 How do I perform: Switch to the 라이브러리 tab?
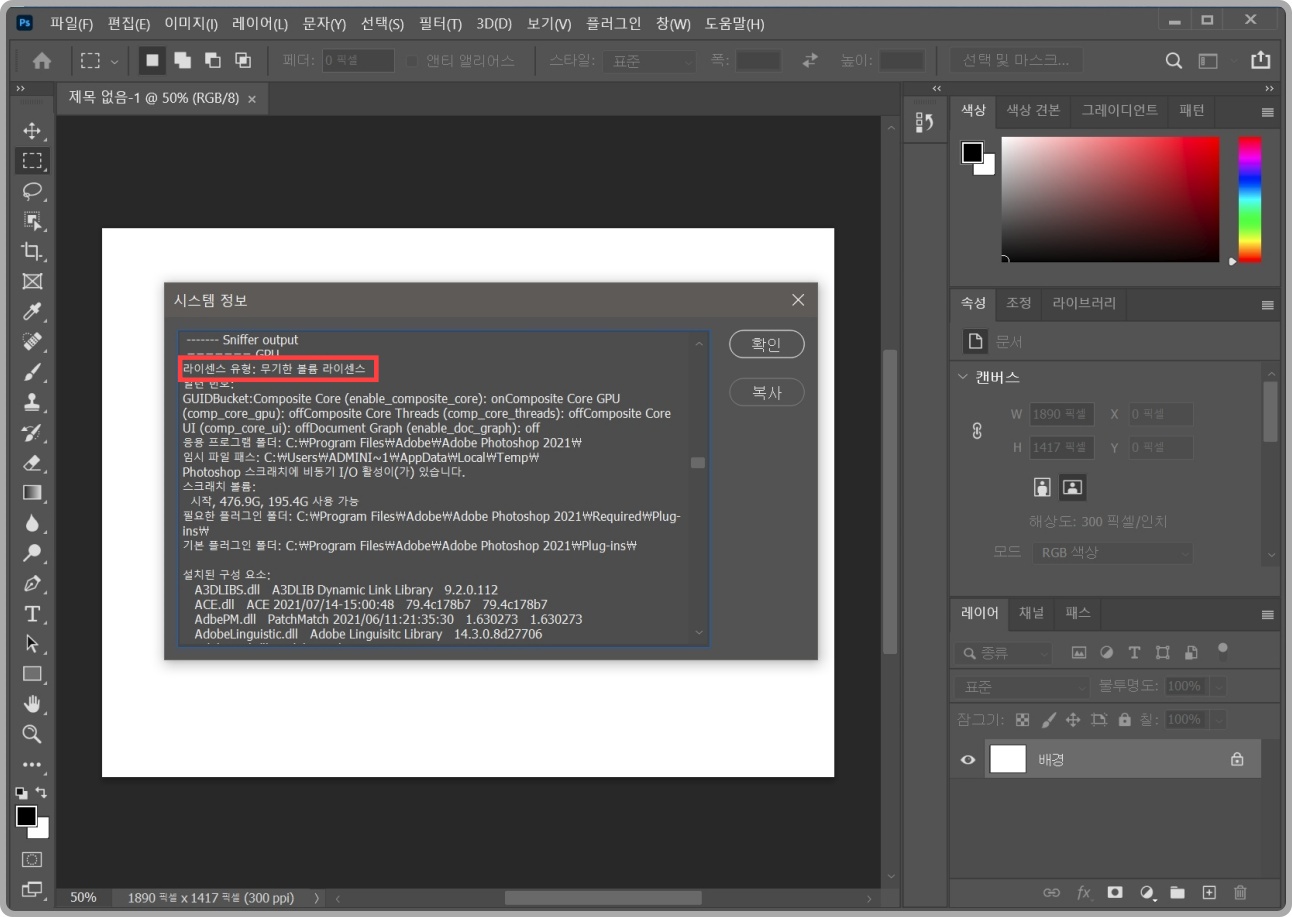1083,302
